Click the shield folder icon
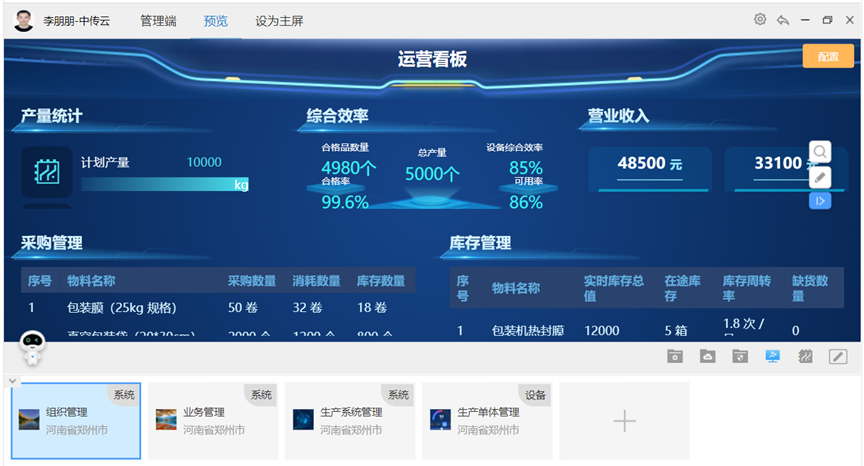Viewport: 864px width, 466px height. tap(740, 356)
